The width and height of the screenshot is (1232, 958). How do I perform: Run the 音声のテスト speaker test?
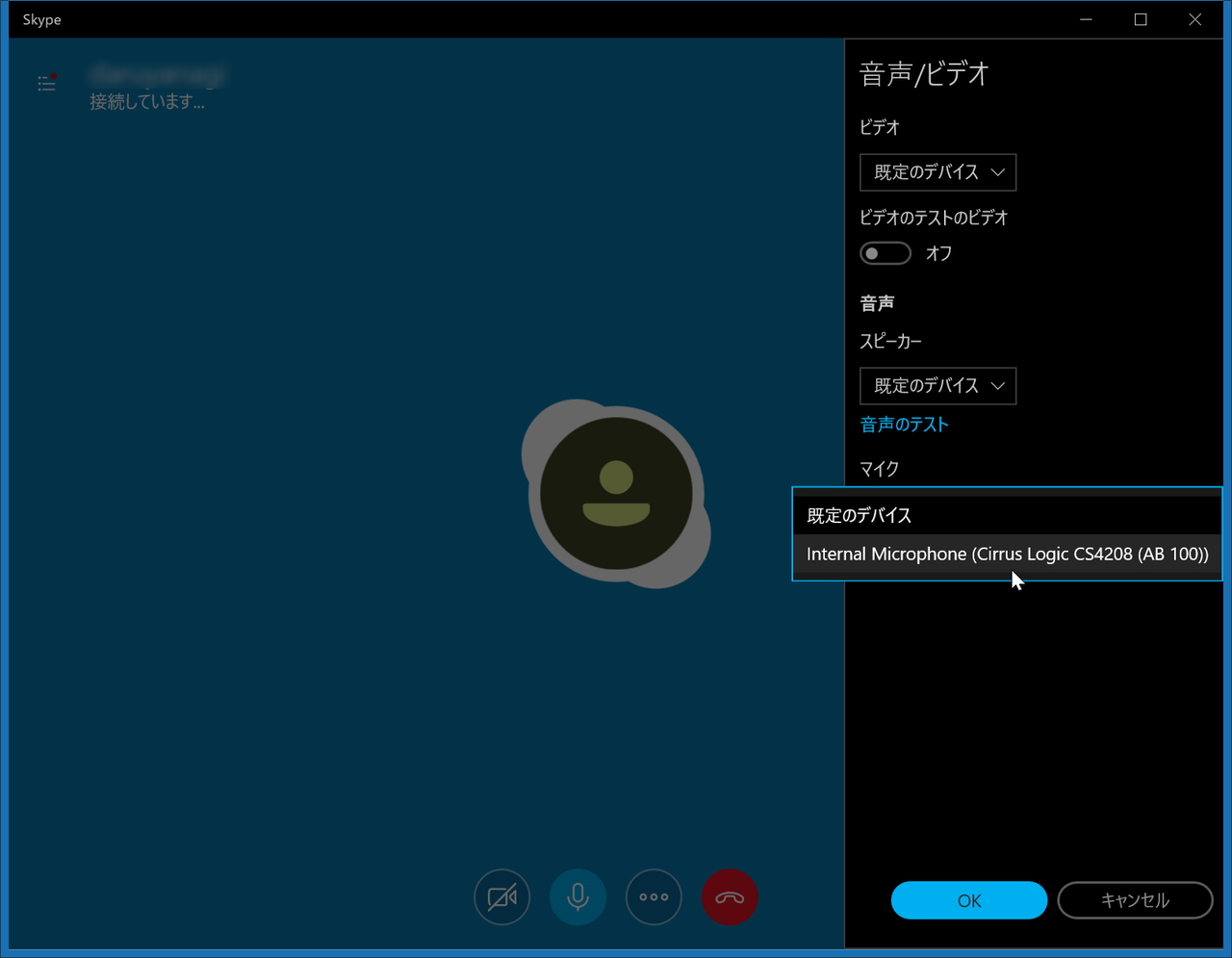coord(904,424)
